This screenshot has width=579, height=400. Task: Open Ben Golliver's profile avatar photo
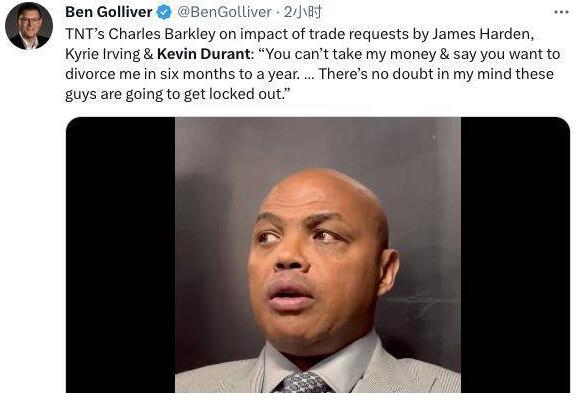pyautogui.click(x=29, y=26)
